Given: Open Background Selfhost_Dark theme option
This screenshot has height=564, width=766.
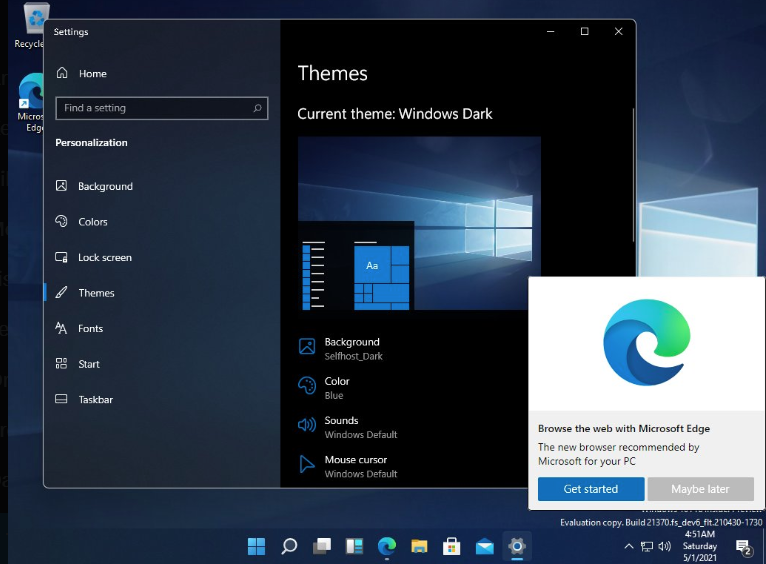Looking at the screenshot, I should 352,348.
